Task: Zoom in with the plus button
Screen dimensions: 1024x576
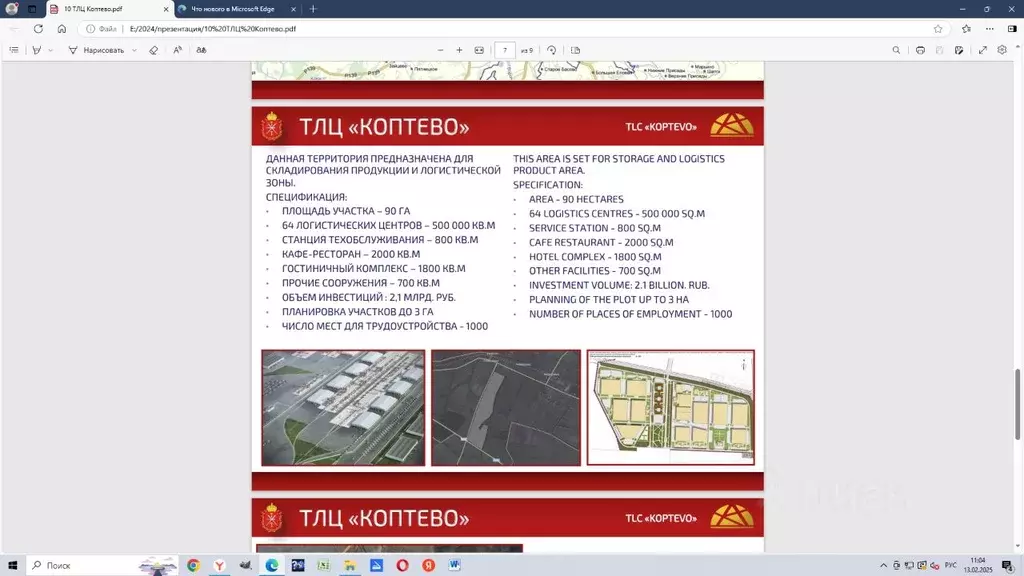Action: (459, 50)
